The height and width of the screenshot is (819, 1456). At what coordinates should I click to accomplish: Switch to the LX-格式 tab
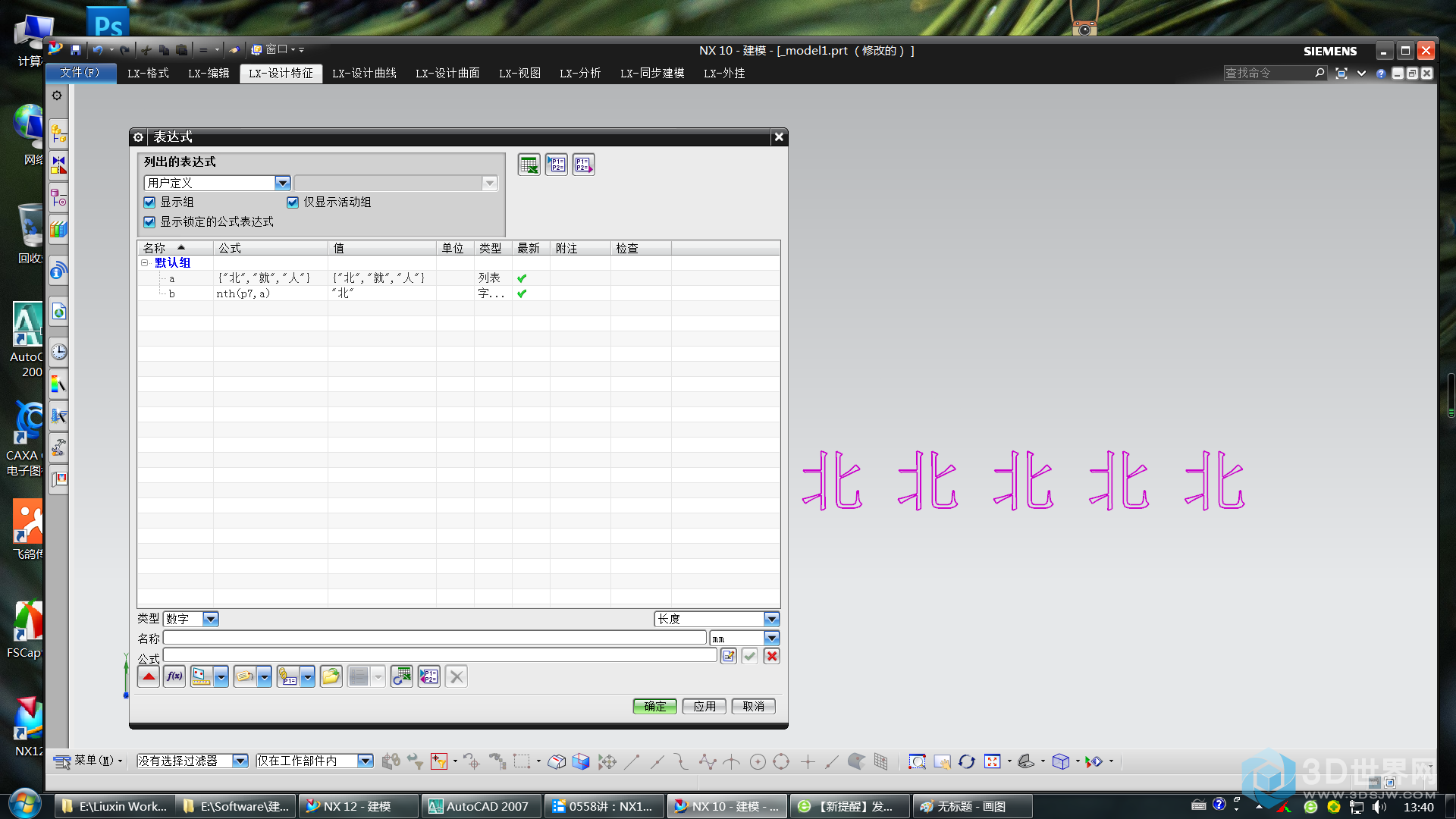(148, 74)
